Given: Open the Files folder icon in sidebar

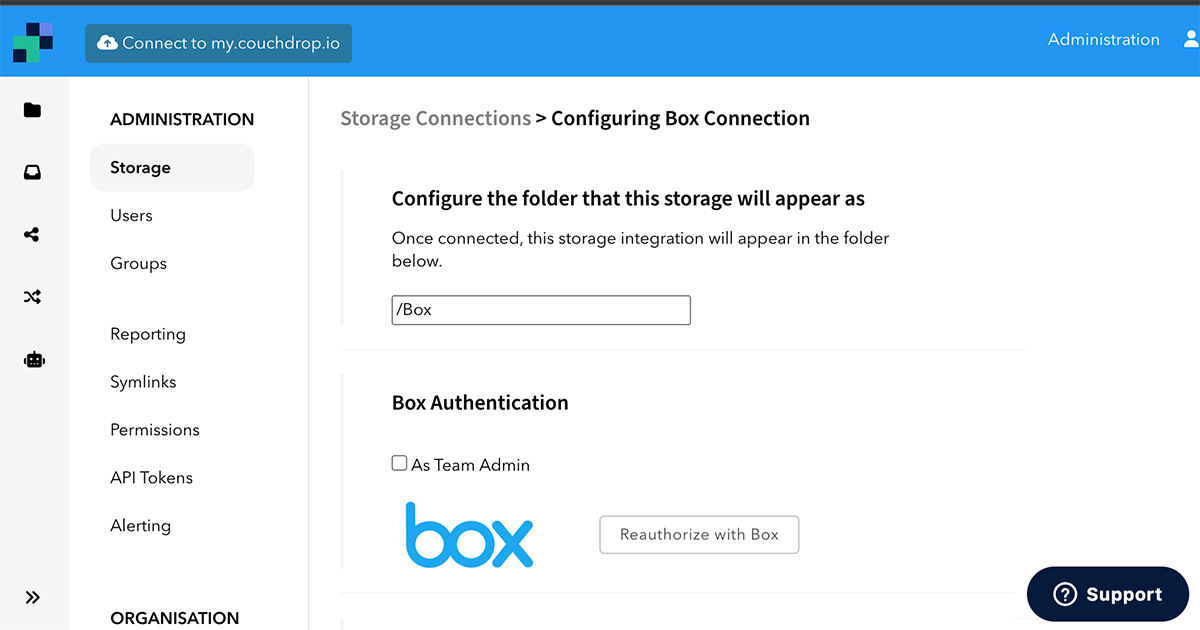Looking at the screenshot, I should [33, 110].
